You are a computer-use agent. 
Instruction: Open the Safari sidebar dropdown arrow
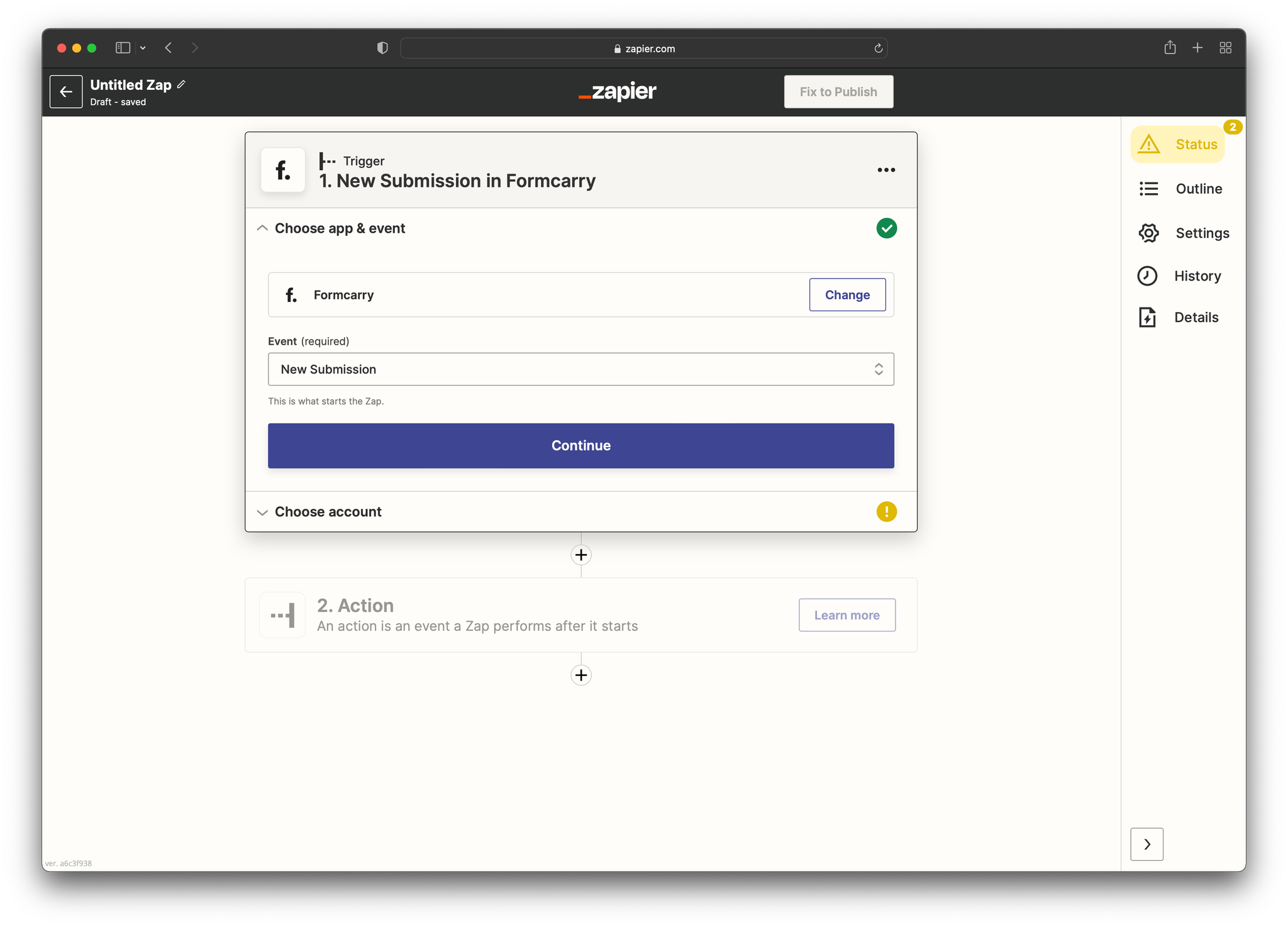[143, 48]
